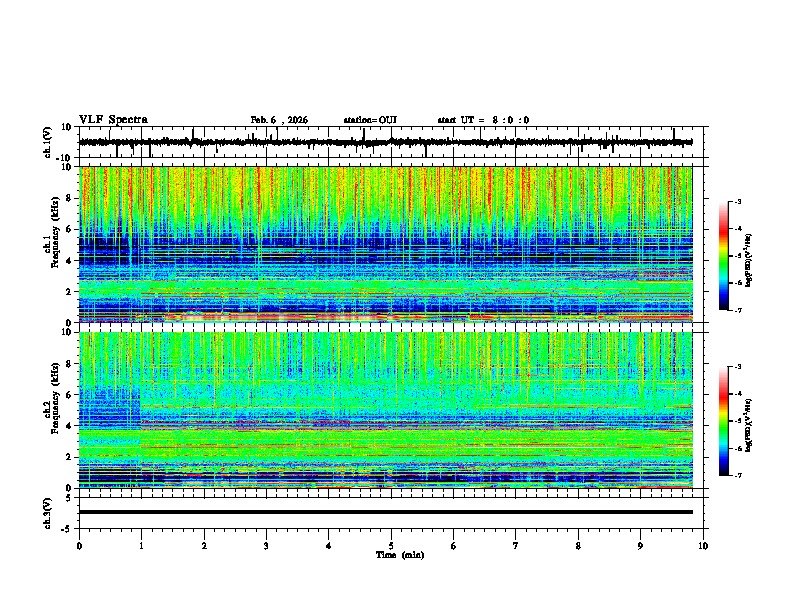Image resolution: width=792 pixels, height=612 pixels.
Task: Click the "-7" tick on ch.2 colorbar
Action: click(x=737, y=475)
